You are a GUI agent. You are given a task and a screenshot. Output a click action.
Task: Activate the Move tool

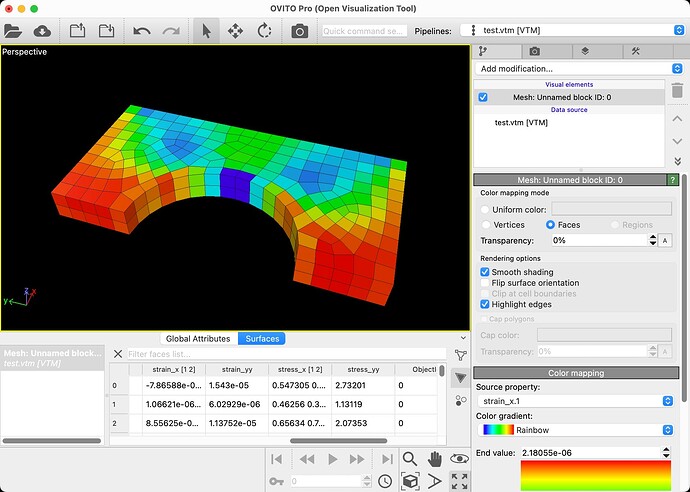click(x=235, y=31)
